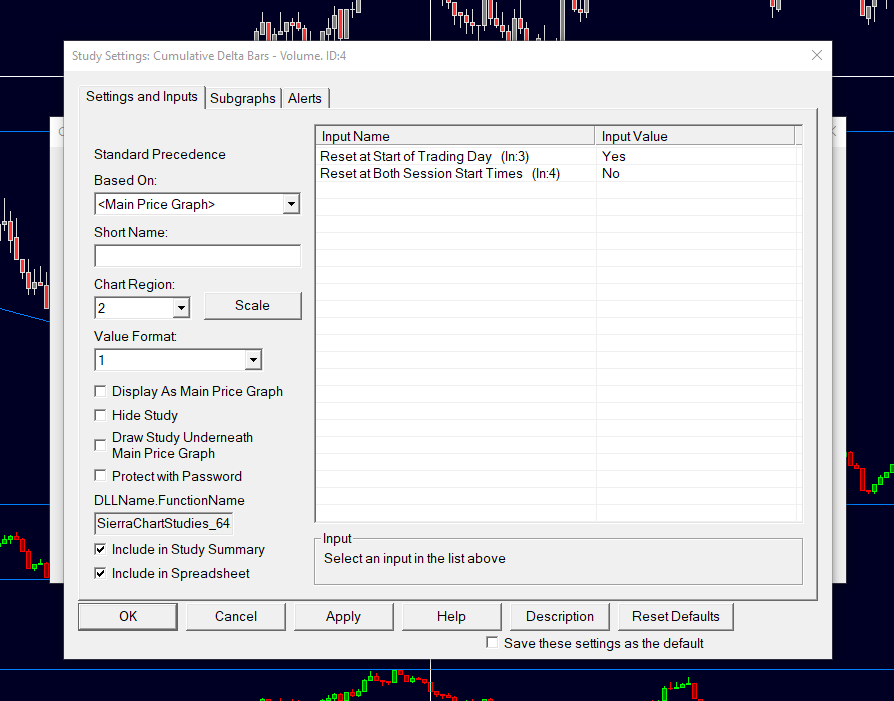Click the OK button
Screen dimensions: 894x701
click(x=128, y=617)
